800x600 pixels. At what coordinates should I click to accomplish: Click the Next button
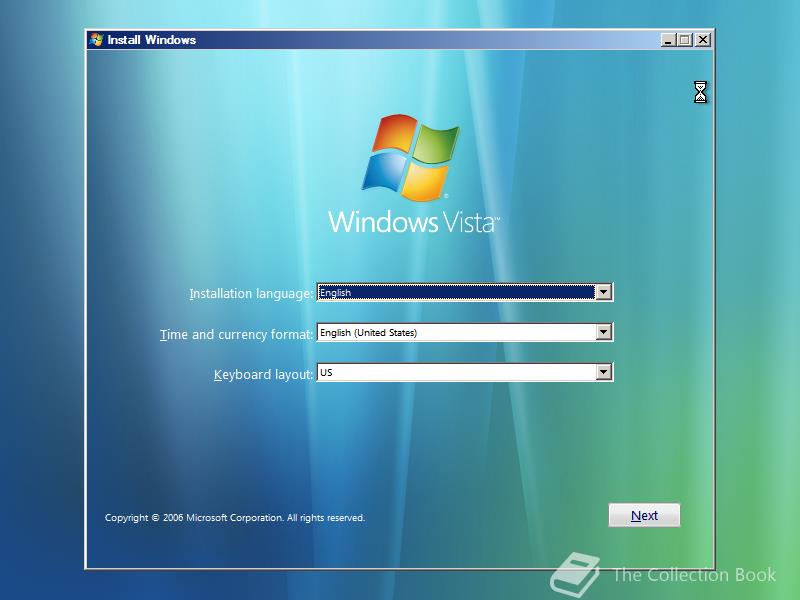(x=644, y=515)
